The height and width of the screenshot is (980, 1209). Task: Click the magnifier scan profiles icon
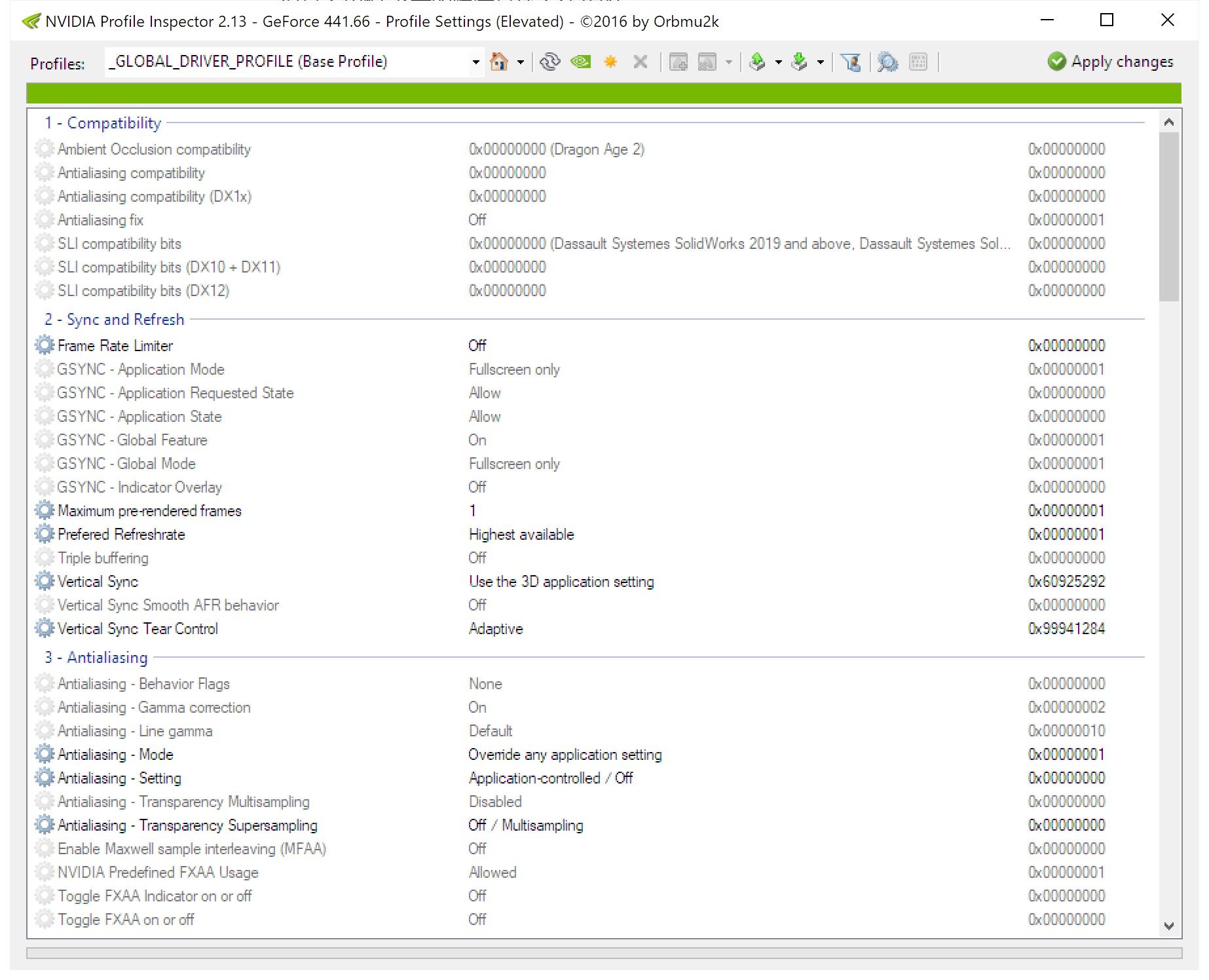point(887,62)
